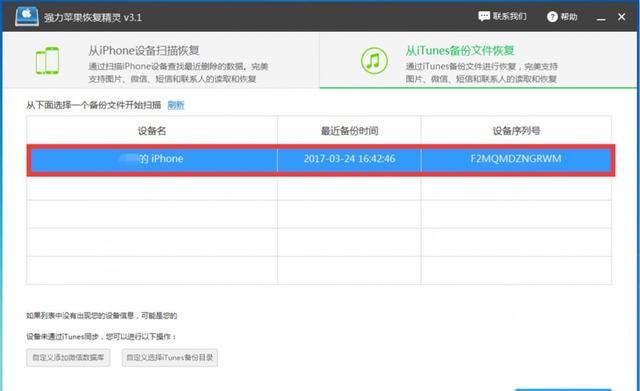Click the 刷新 refresh link

tap(176, 105)
